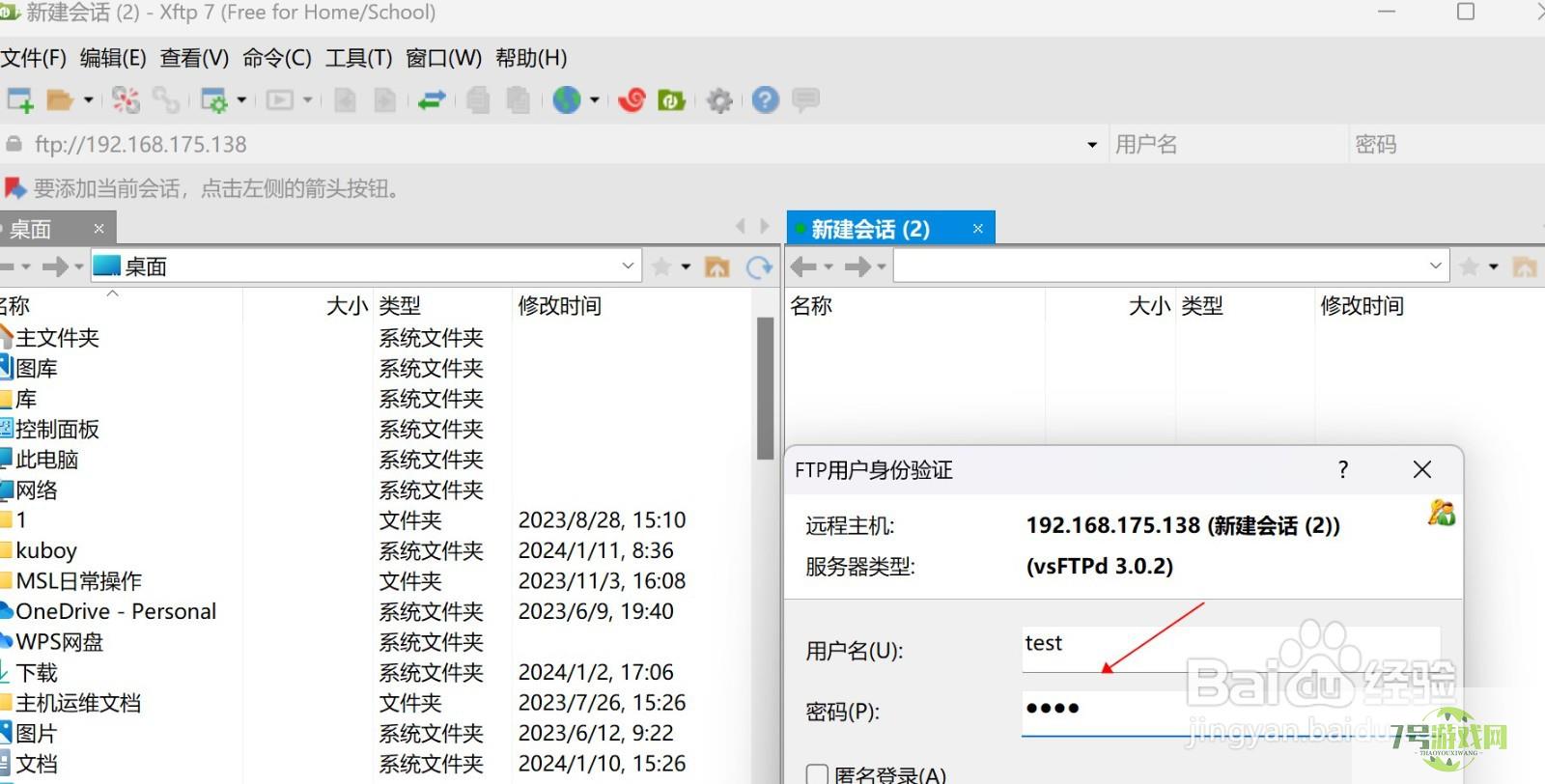Screen dimensions: 1545x784
Task: Expand the globe encoding dropdown arrow
Action: click(595, 99)
